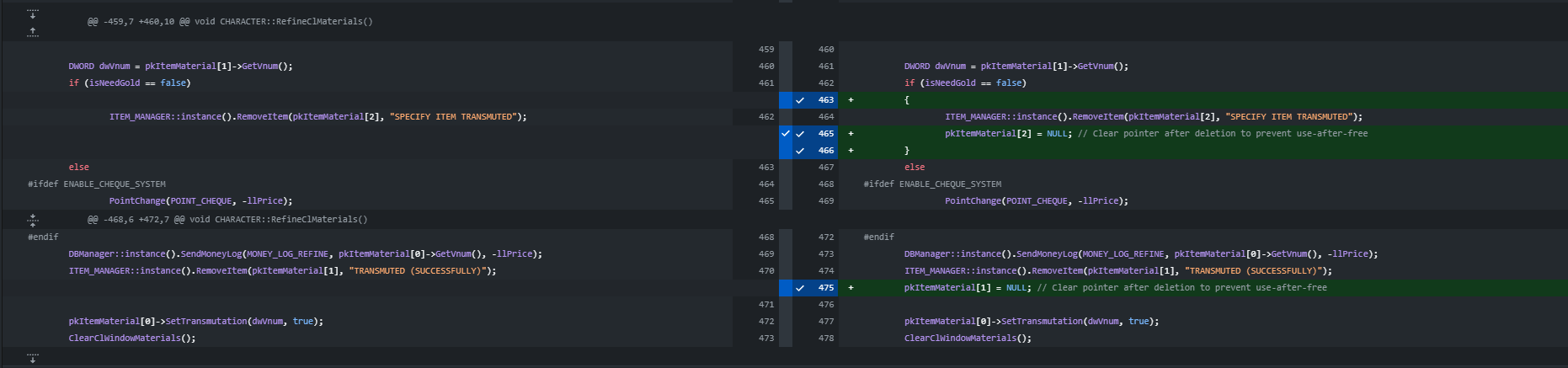Screen dimensions: 1568x368
Task: Toggle selection of added line 475
Action: coord(800,288)
